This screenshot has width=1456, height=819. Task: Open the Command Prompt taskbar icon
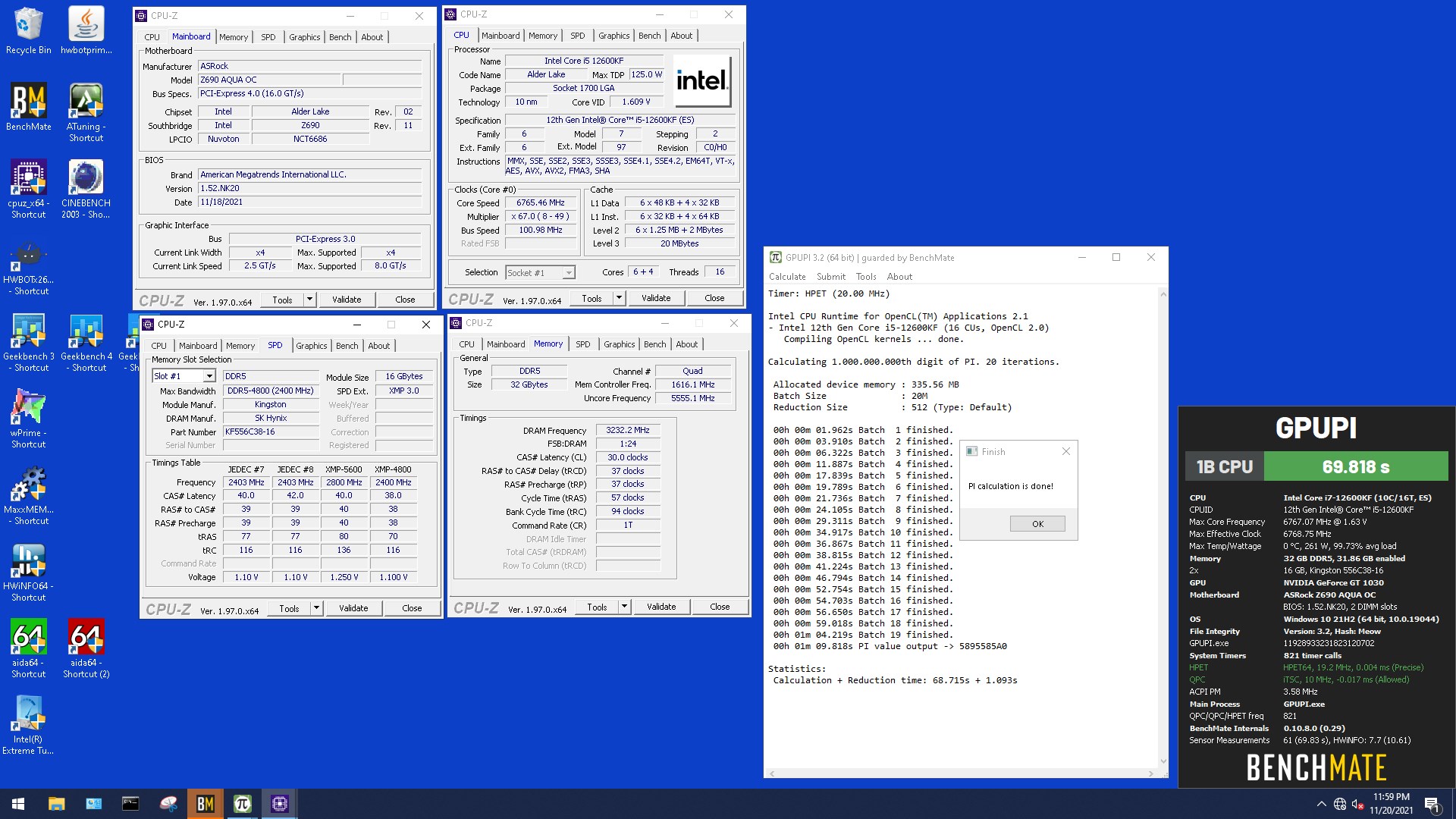[130, 804]
